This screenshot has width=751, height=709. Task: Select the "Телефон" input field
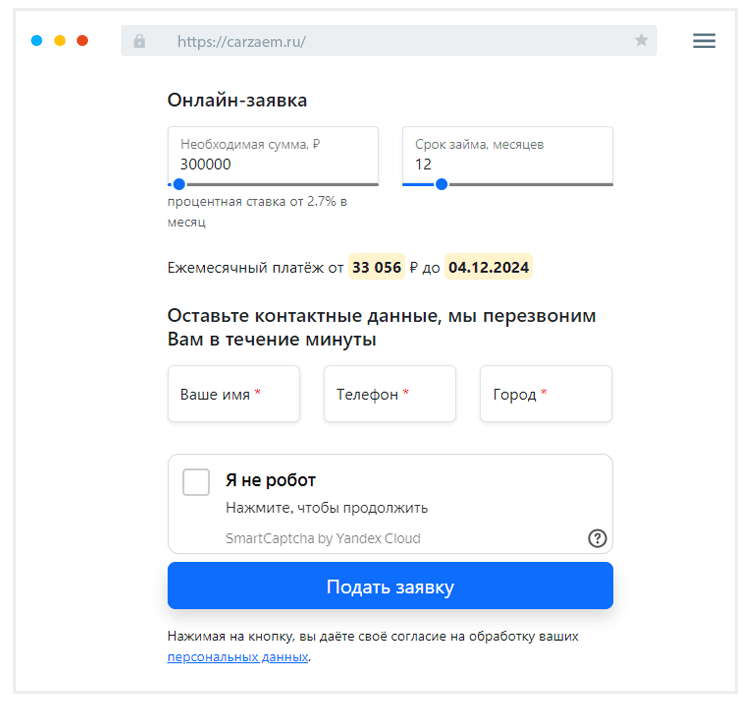coord(390,394)
